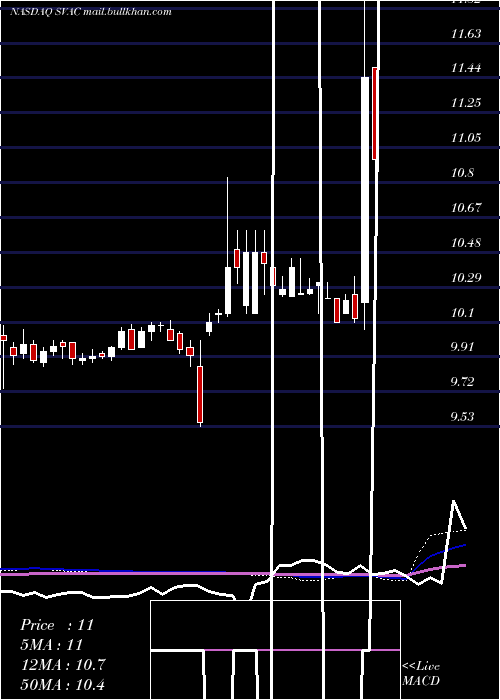Click the long red candlestick dropping to 9.53

tap(200, 394)
